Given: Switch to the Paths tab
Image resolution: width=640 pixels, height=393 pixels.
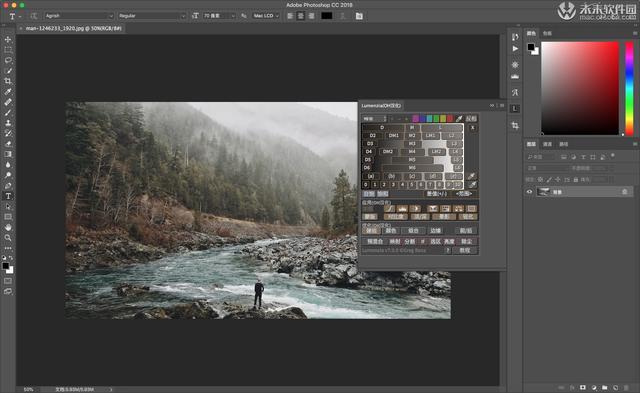Looking at the screenshot, I should point(564,144).
